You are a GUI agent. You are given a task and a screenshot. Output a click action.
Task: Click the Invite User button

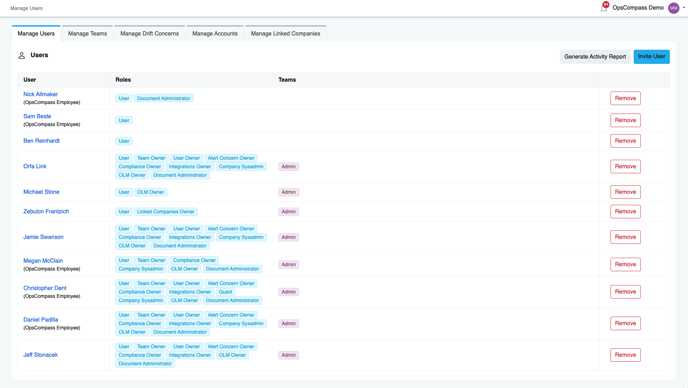click(x=651, y=57)
